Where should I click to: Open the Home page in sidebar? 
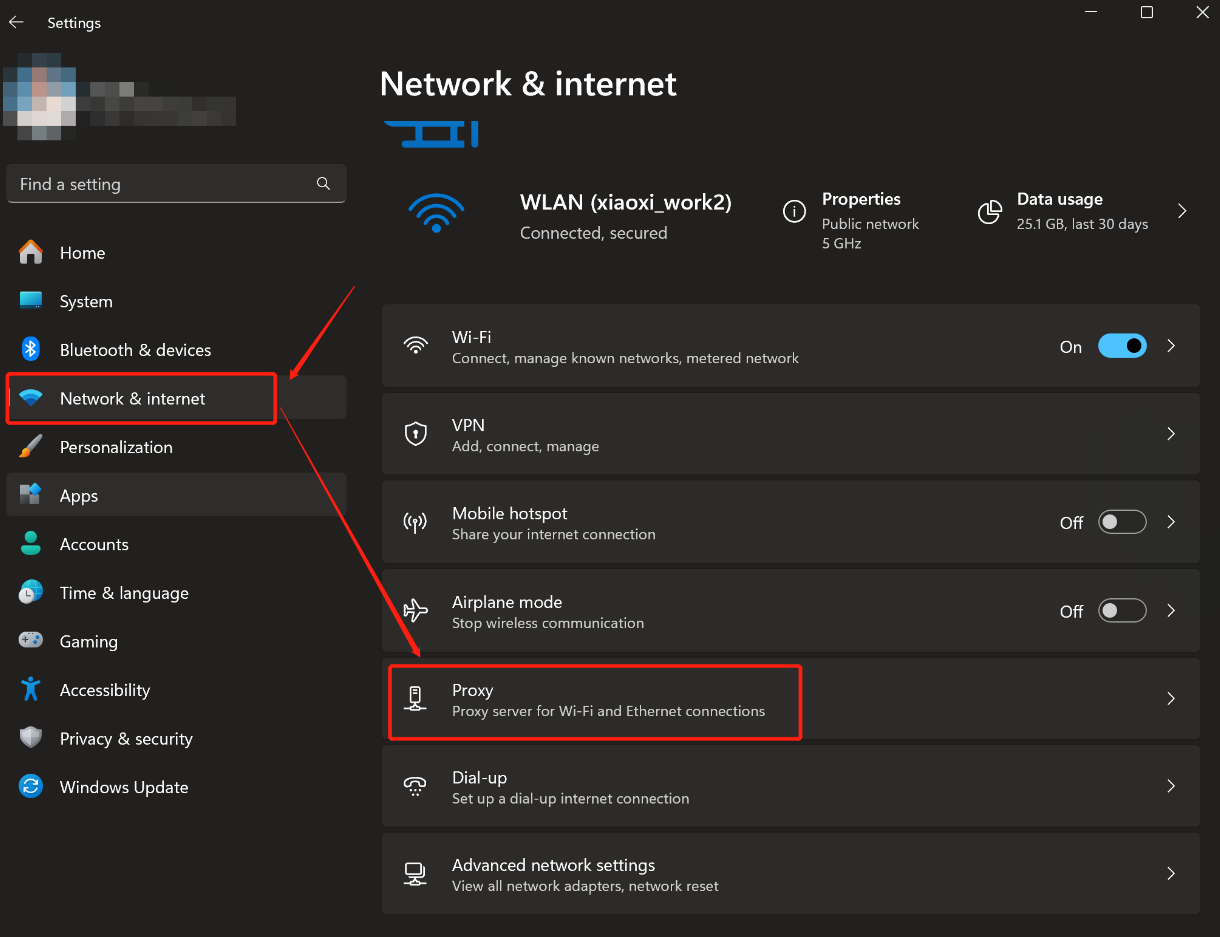(x=82, y=253)
